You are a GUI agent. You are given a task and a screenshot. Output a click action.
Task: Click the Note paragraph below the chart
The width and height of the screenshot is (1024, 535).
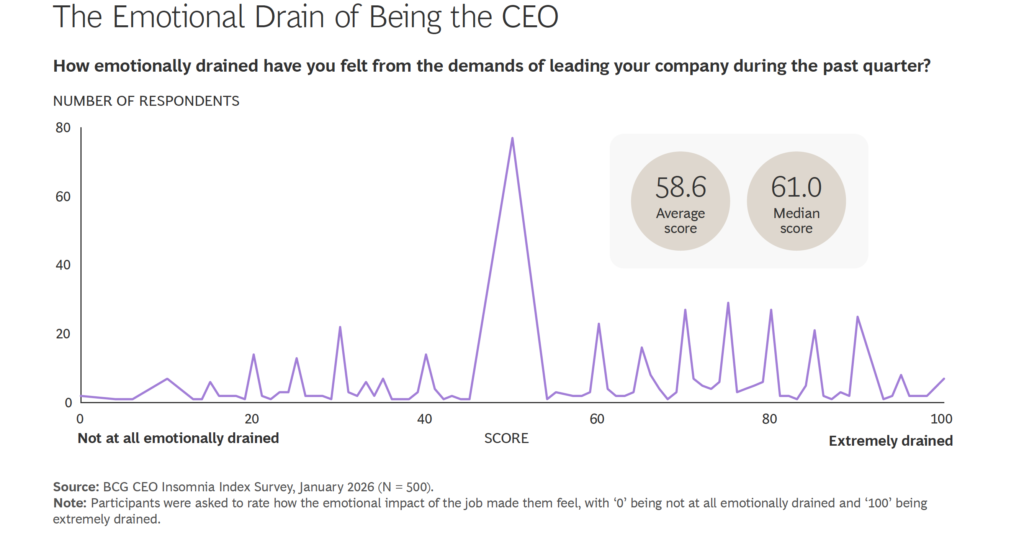(490, 512)
